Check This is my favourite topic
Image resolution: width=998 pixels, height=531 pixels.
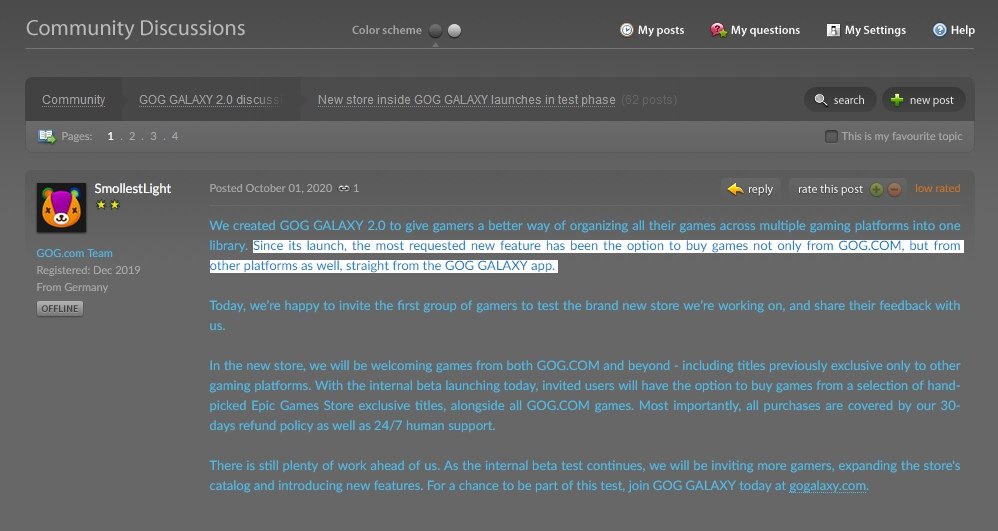coord(831,136)
